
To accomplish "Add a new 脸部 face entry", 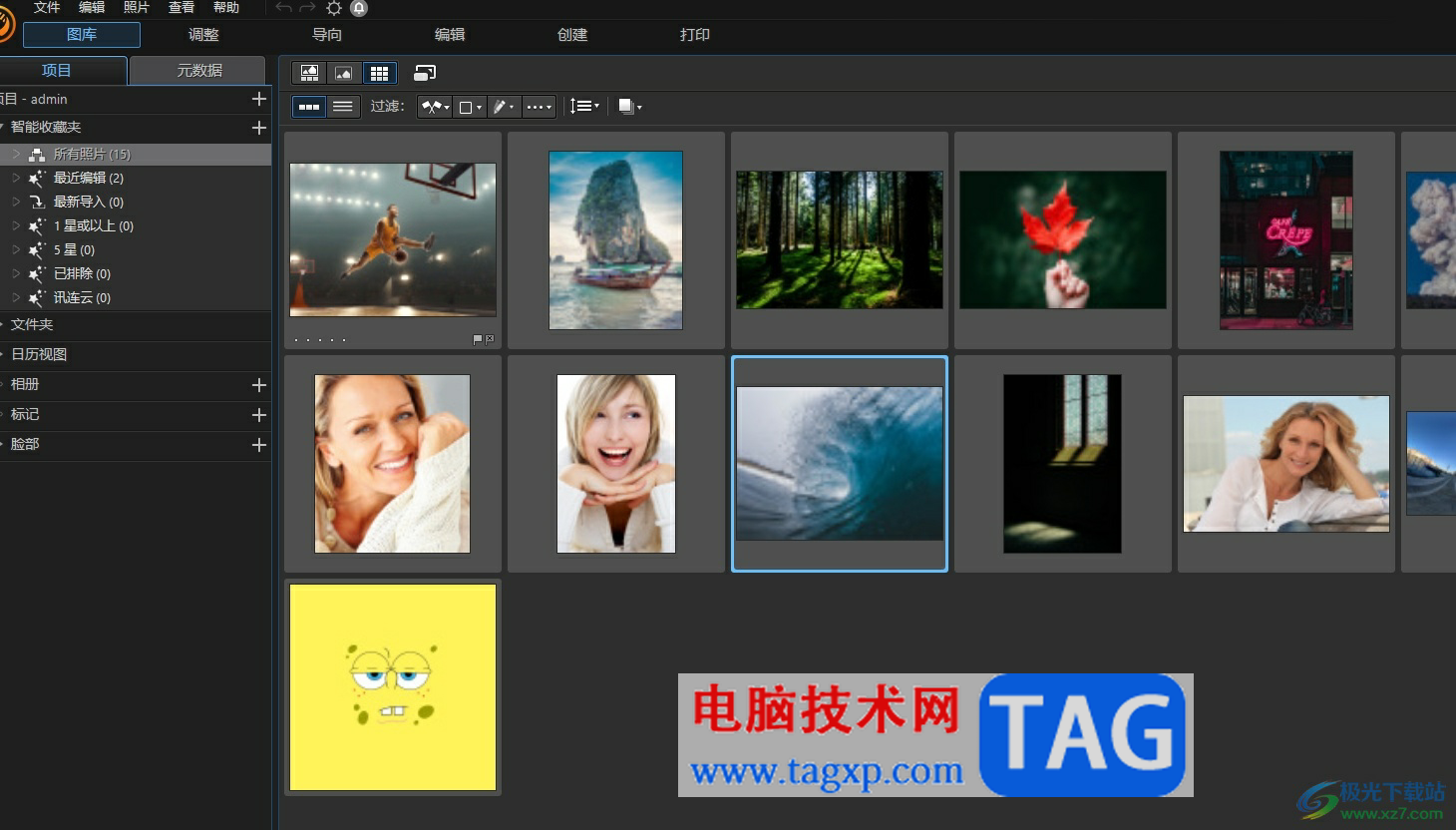I will pos(259,445).
